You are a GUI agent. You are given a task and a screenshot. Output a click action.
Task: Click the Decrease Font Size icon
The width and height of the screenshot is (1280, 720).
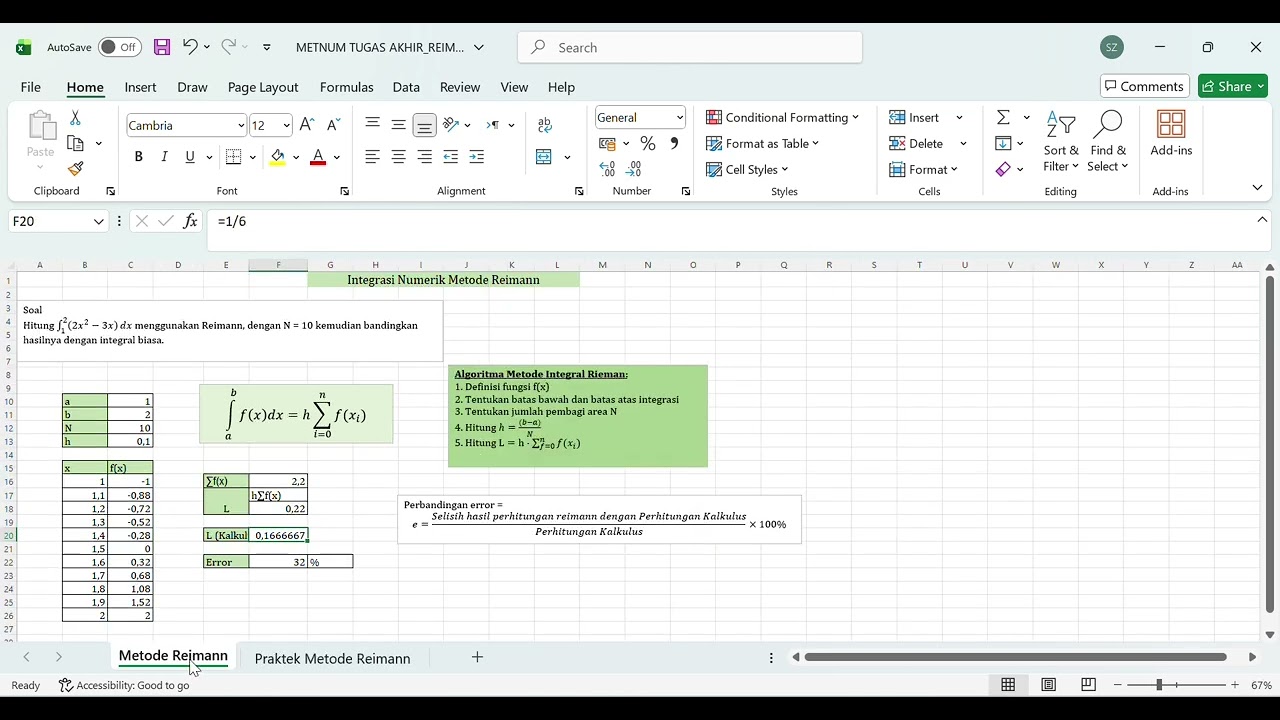click(333, 125)
